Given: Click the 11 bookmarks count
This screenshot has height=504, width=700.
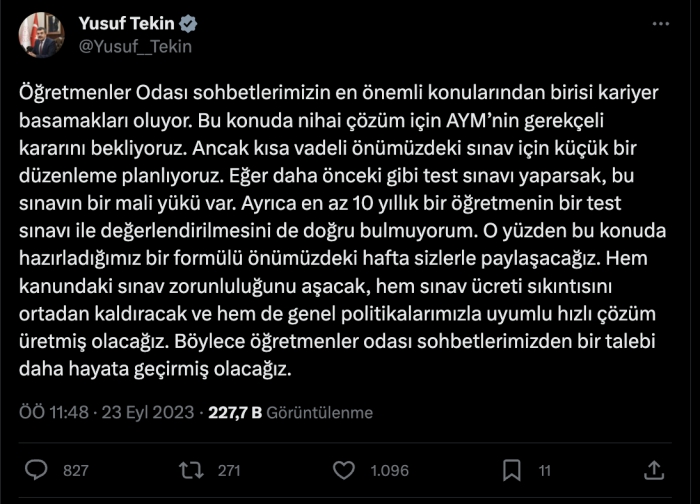Looking at the screenshot, I should tap(545, 471).
